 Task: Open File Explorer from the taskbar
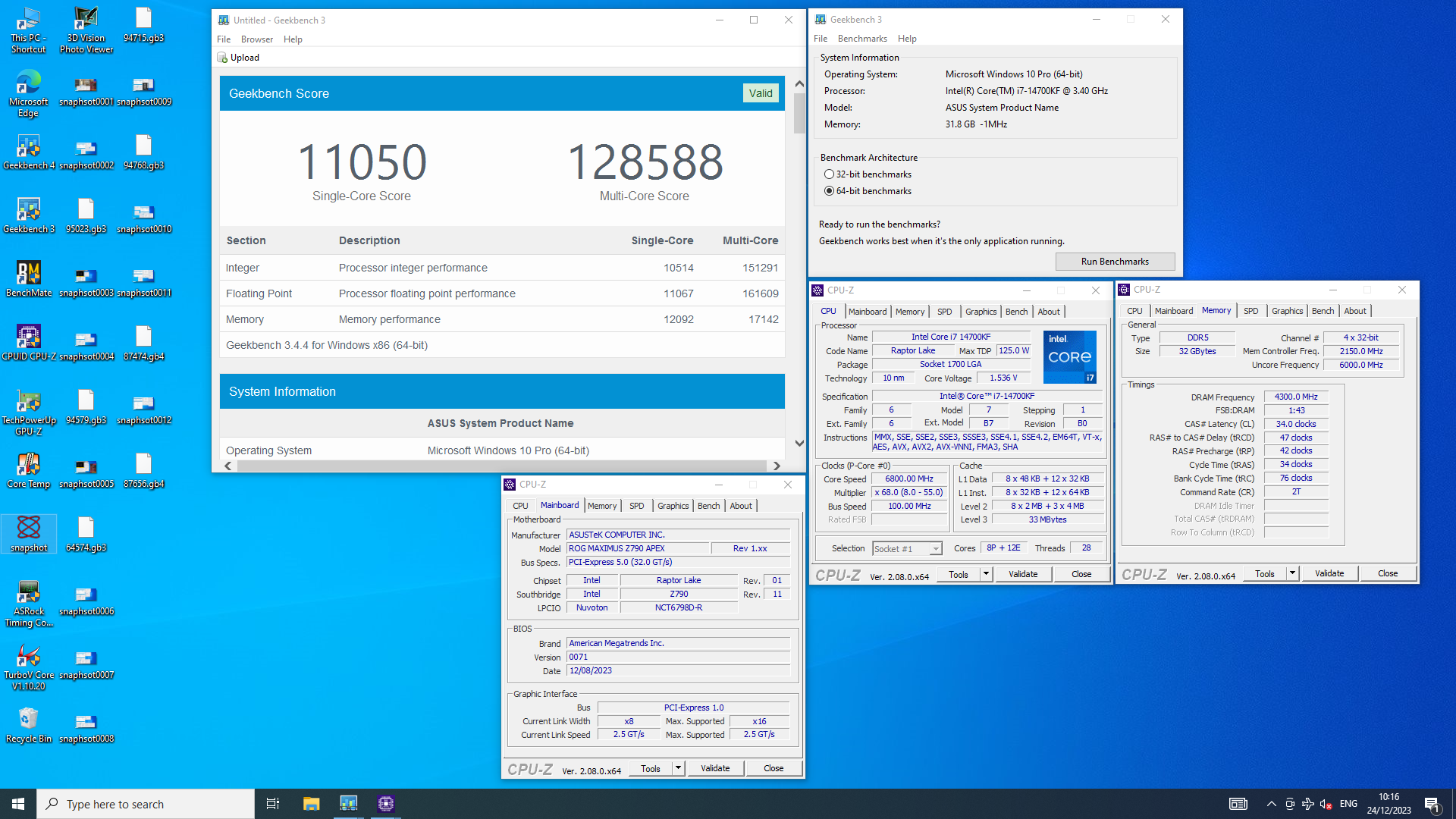click(311, 804)
